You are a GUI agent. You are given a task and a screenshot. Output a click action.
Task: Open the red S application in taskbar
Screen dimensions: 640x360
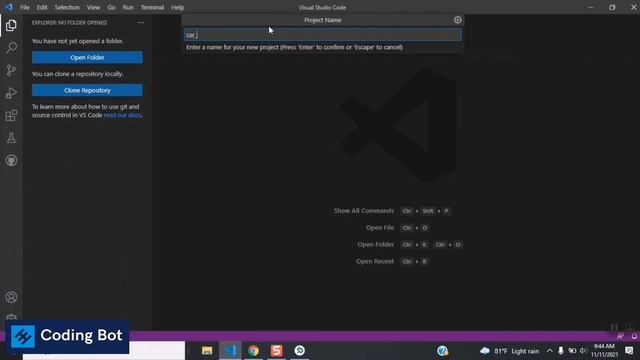tap(276, 351)
